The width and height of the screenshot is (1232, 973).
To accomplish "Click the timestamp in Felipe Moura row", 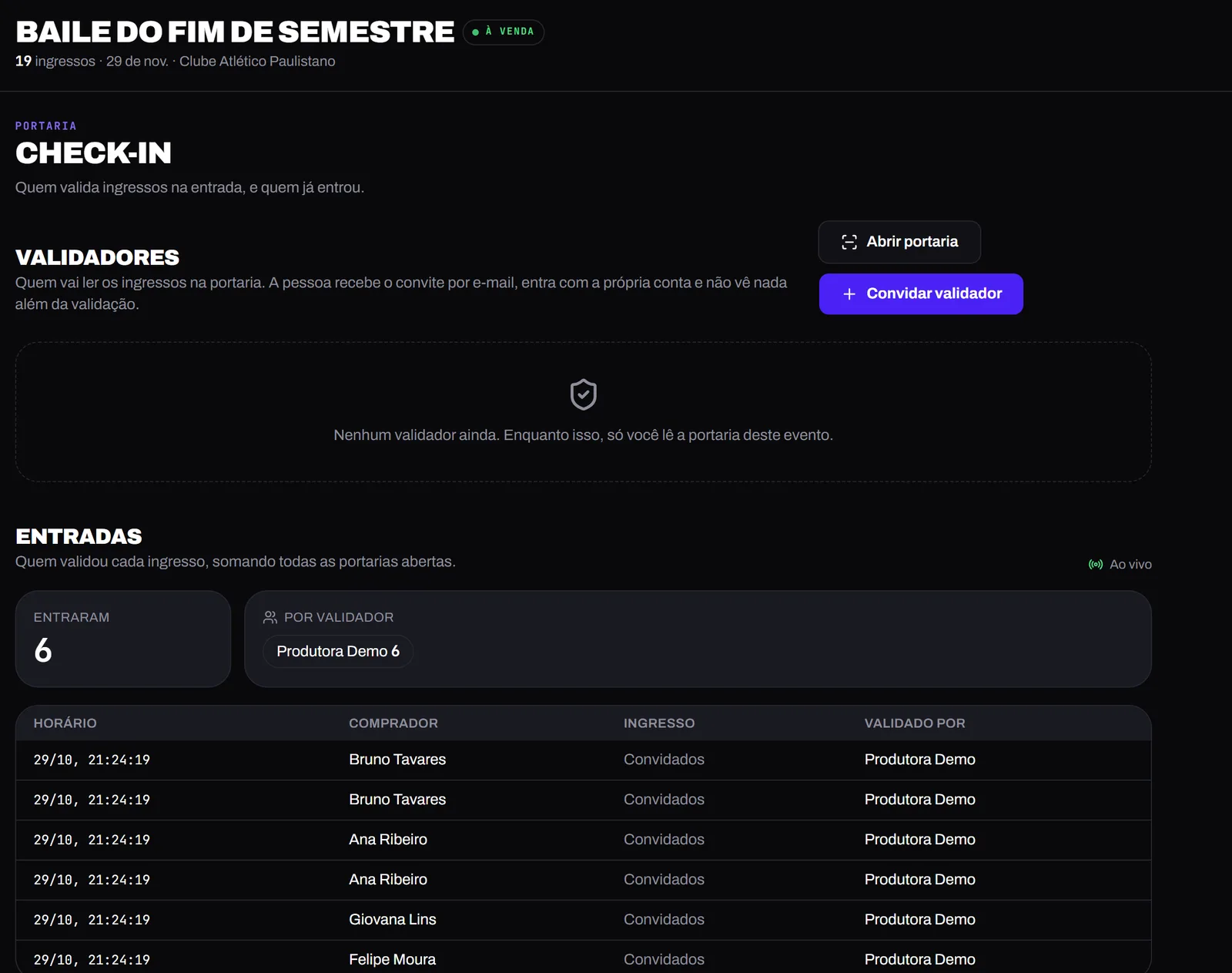I will pyautogui.click(x=92, y=960).
